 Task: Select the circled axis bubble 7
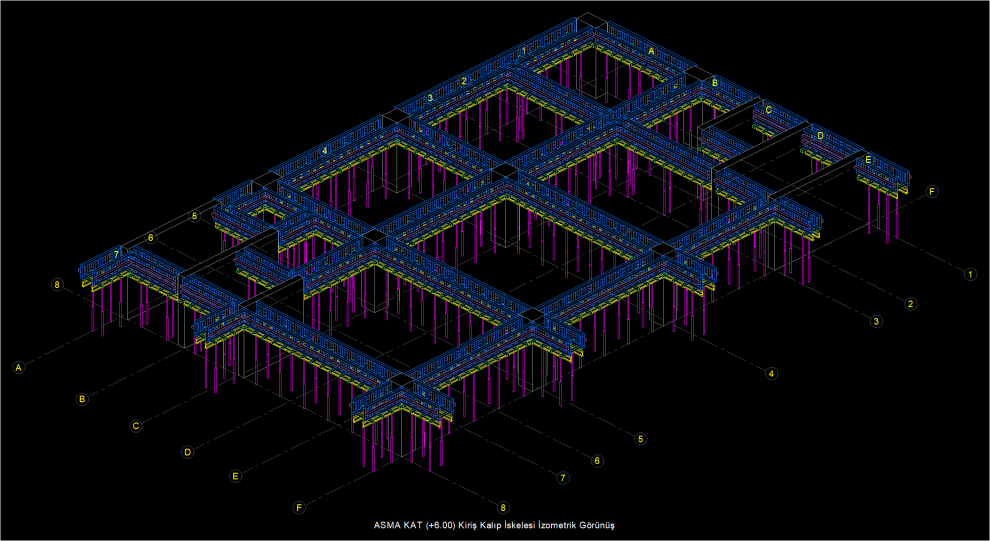coord(563,478)
